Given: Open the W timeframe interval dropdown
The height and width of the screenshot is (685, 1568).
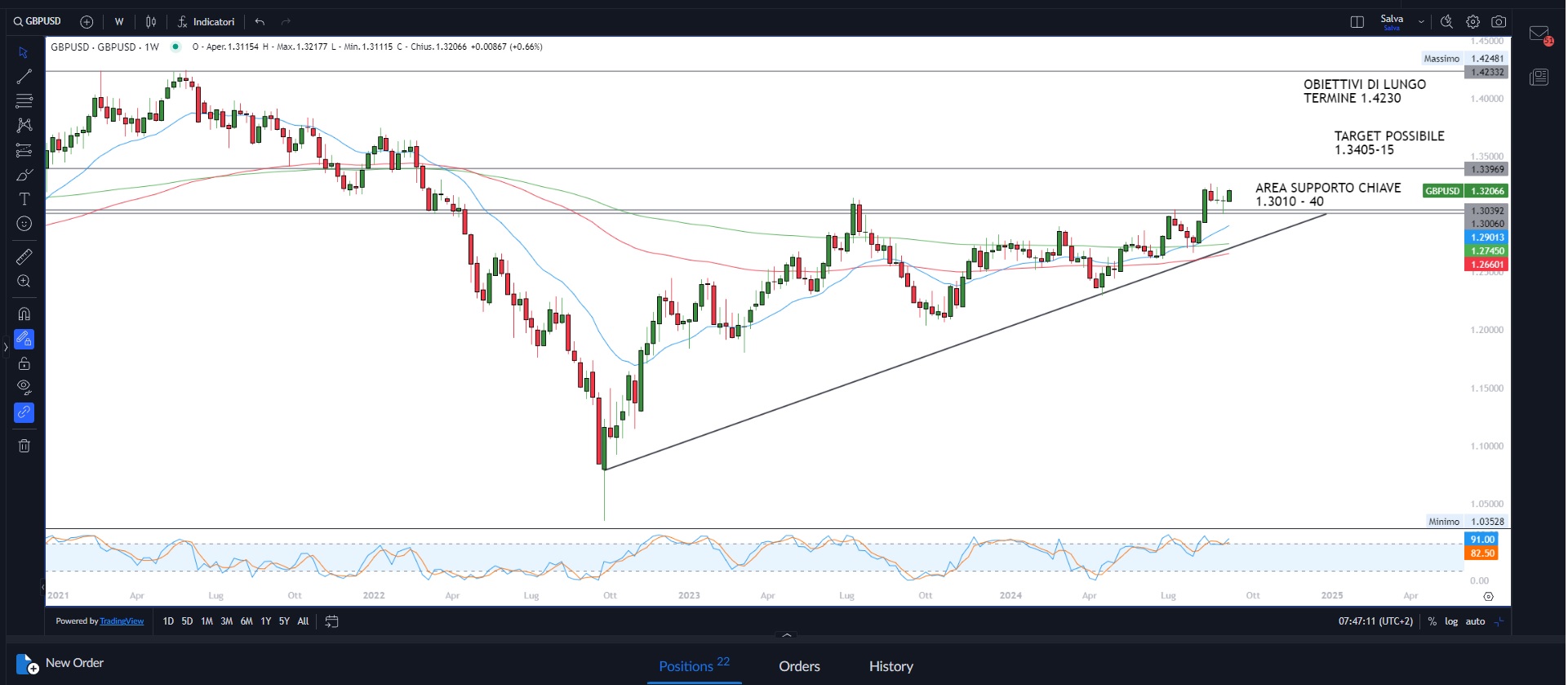Looking at the screenshot, I should [119, 22].
